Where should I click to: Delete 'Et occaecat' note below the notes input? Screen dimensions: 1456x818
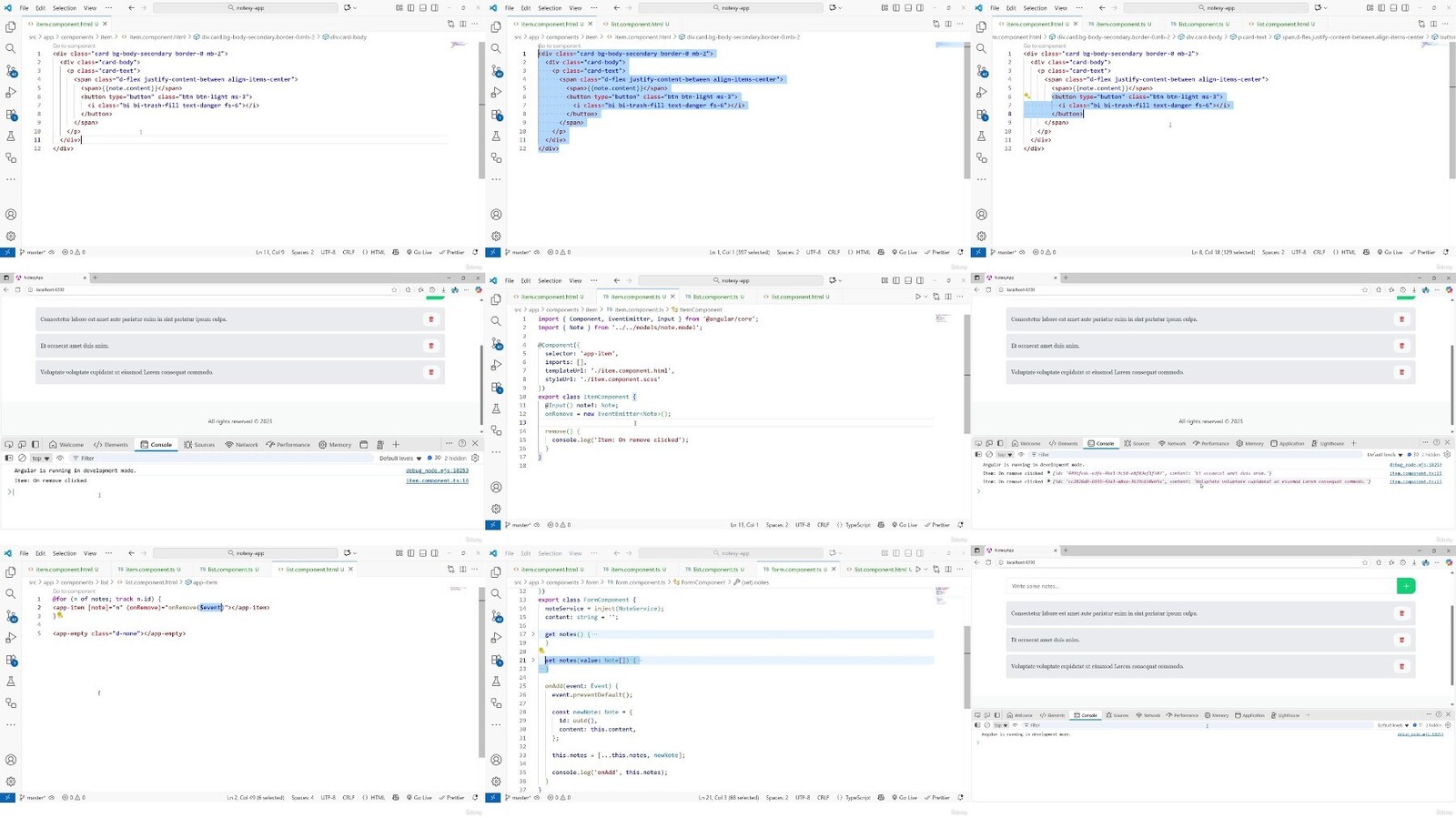1401,640
